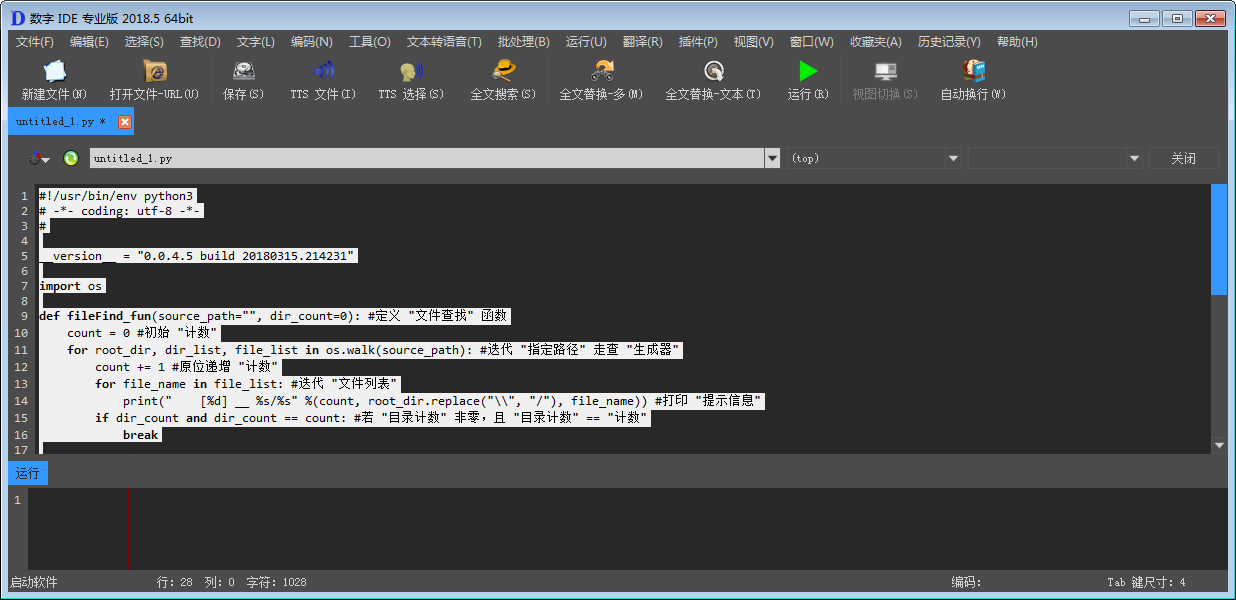Screen dimensions: 1236x600
Task: Expand the filename combo box arrow
Action: [x=772, y=157]
